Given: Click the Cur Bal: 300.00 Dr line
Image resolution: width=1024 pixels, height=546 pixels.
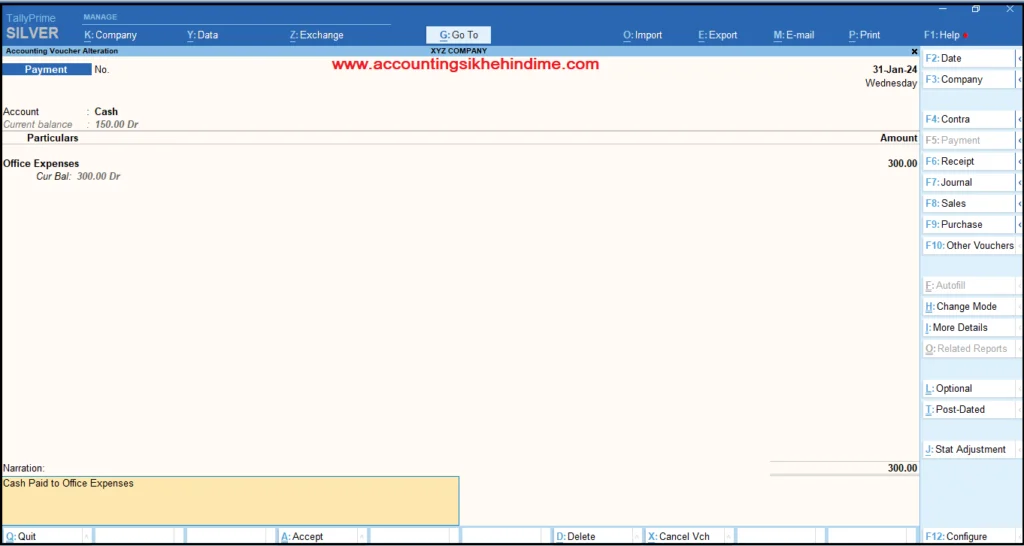Looking at the screenshot, I should coord(78,176).
